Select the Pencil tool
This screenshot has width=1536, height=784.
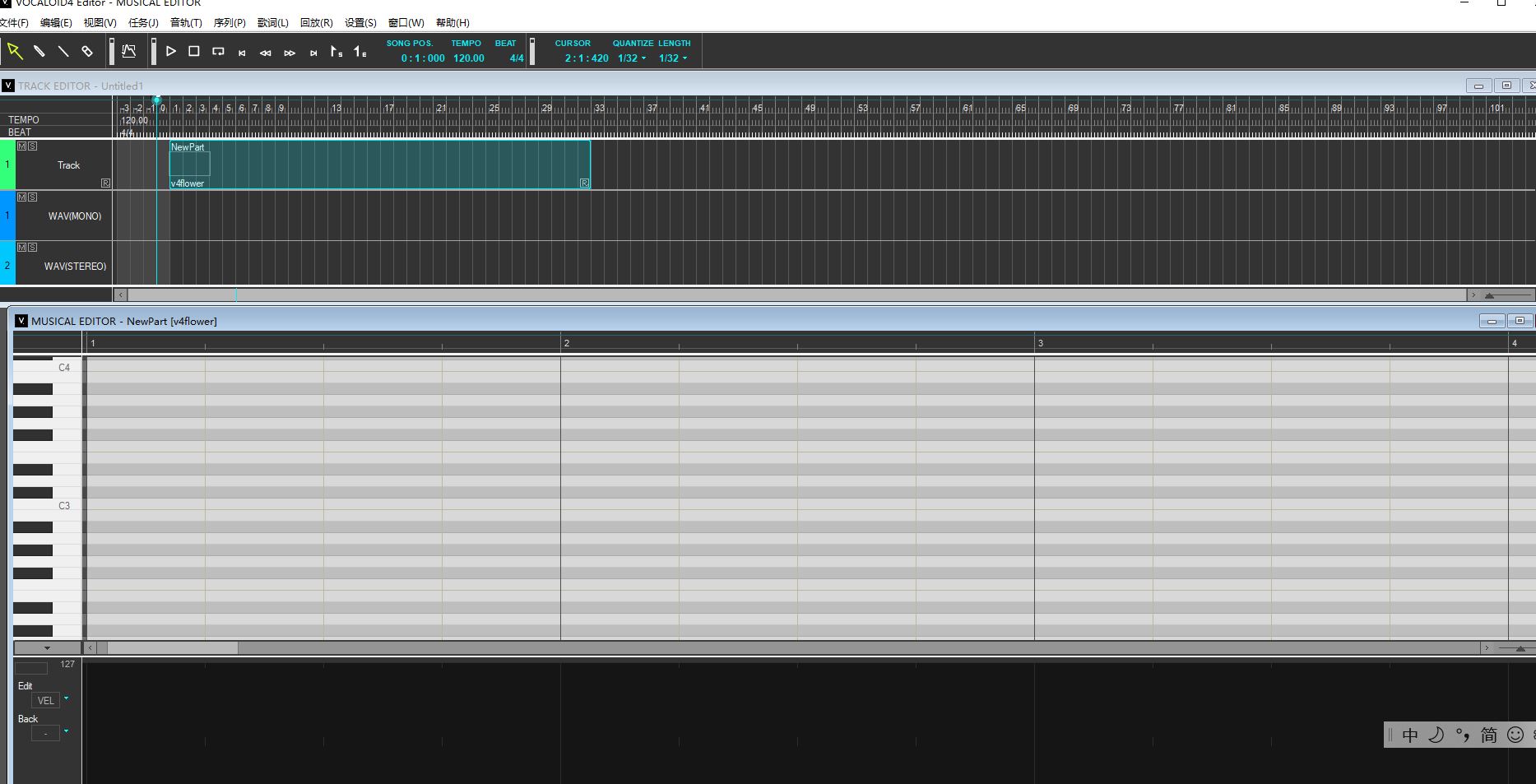coord(39,51)
